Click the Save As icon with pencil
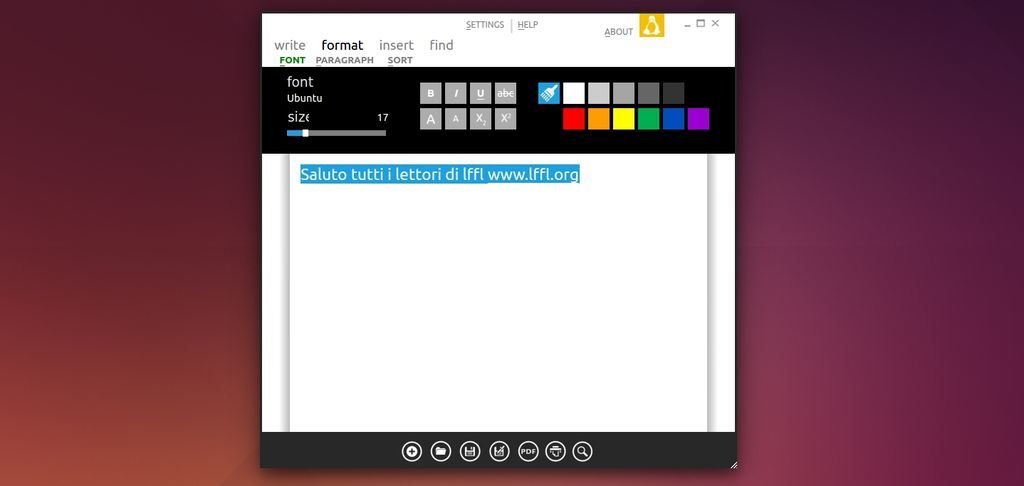The height and width of the screenshot is (486, 1024). [499, 451]
